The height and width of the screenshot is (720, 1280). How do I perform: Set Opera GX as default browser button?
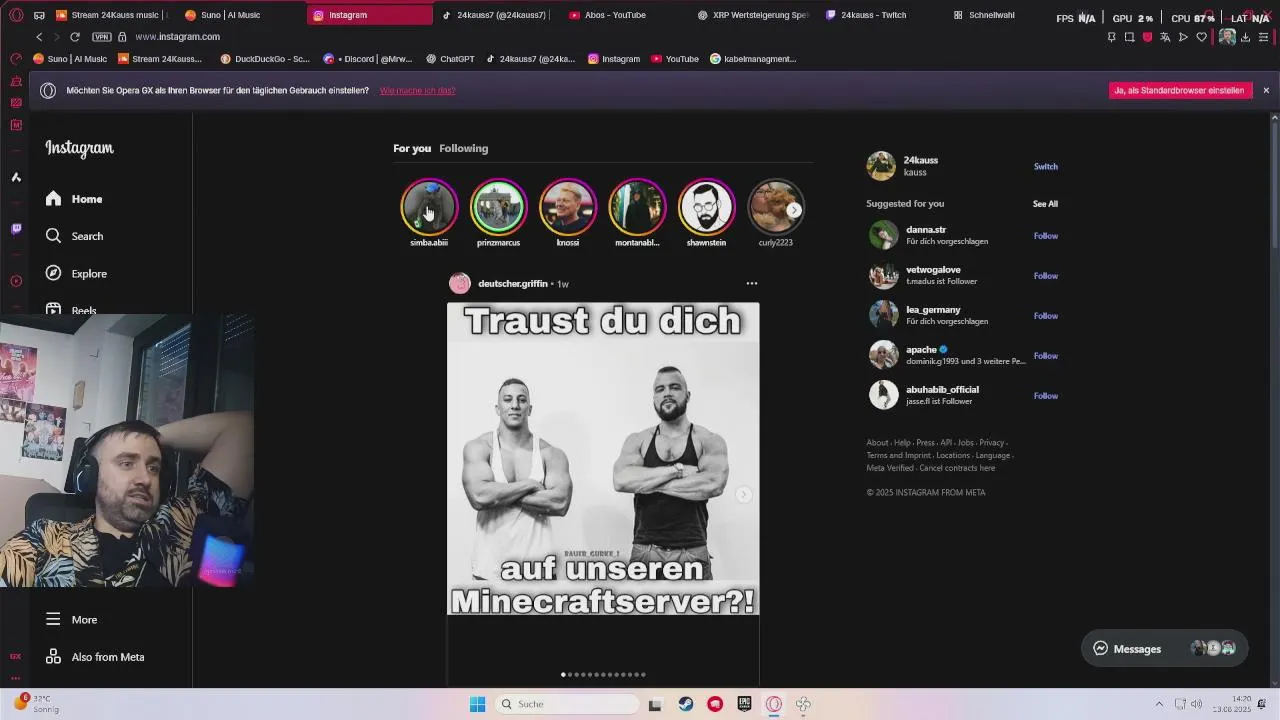(1180, 90)
